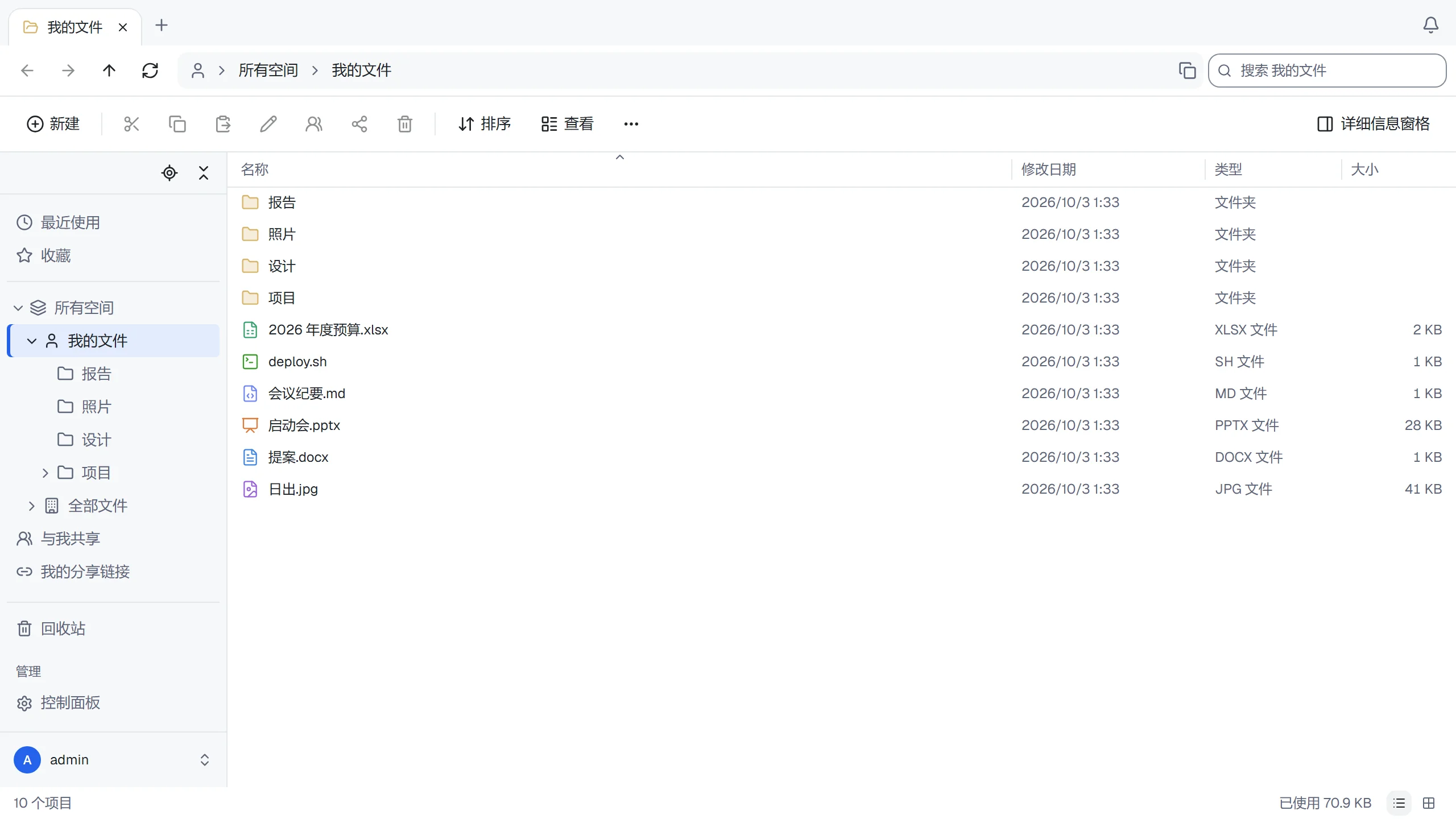Navigate back with the left arrow

(27, 71)
